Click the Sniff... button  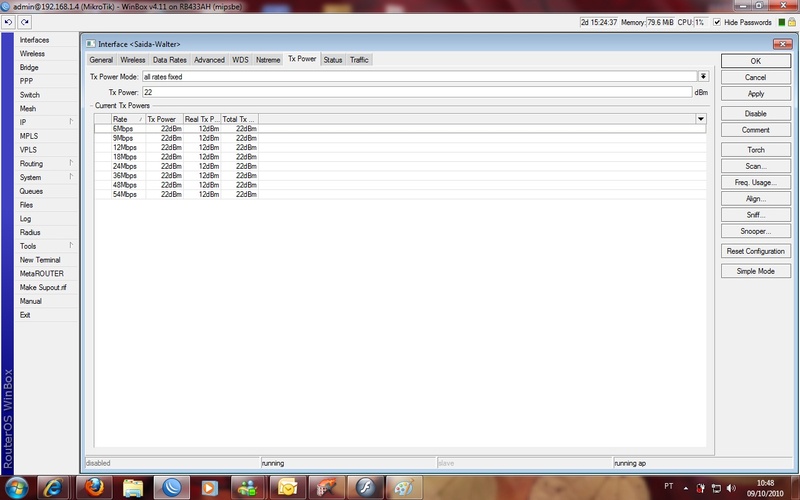coord(756,215)
